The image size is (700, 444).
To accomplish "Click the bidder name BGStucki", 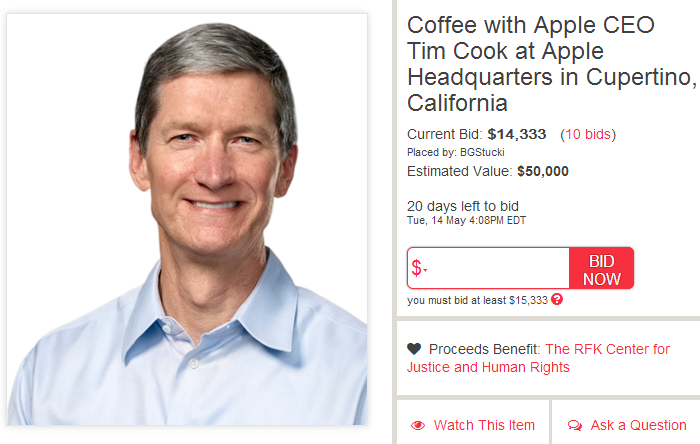I will 484,152.
